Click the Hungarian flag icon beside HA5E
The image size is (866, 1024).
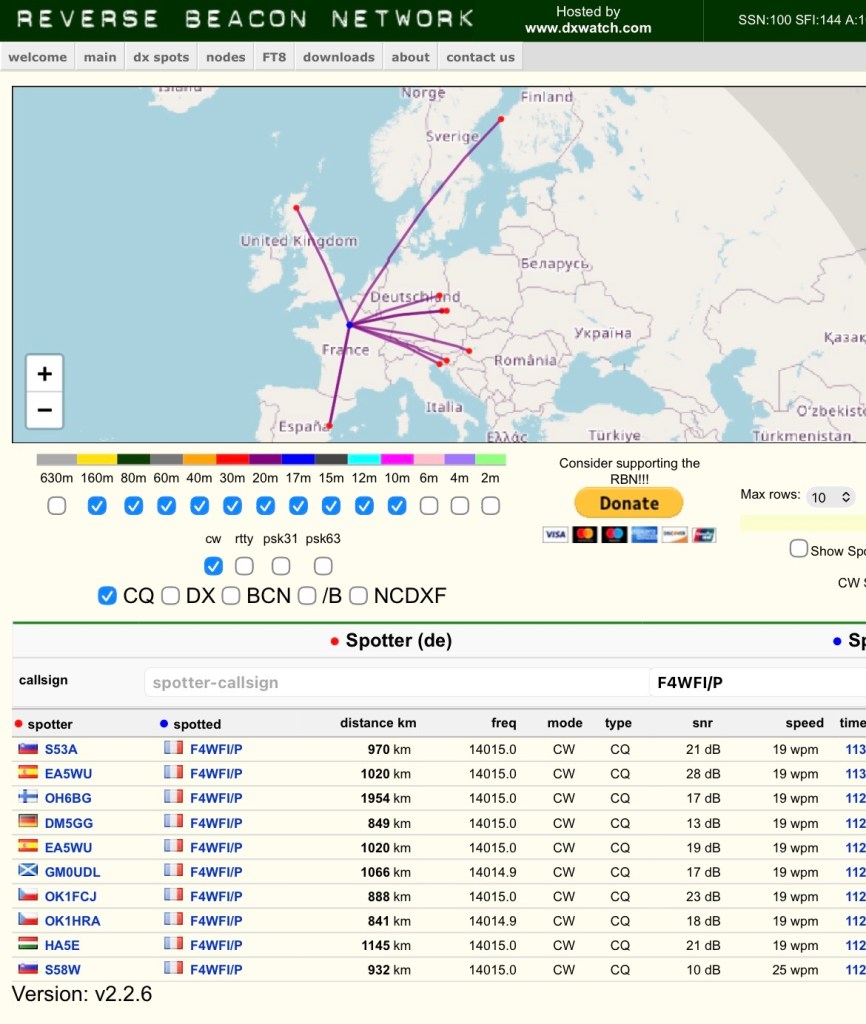pos(27,945)
